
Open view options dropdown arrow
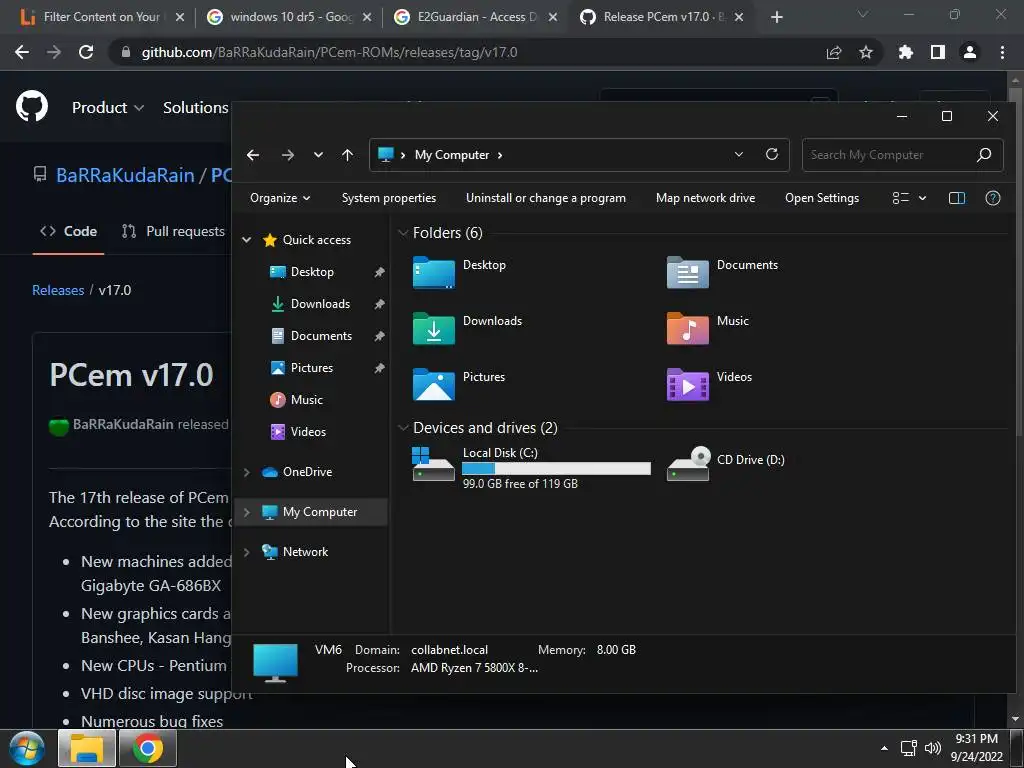tap(922, 198)
